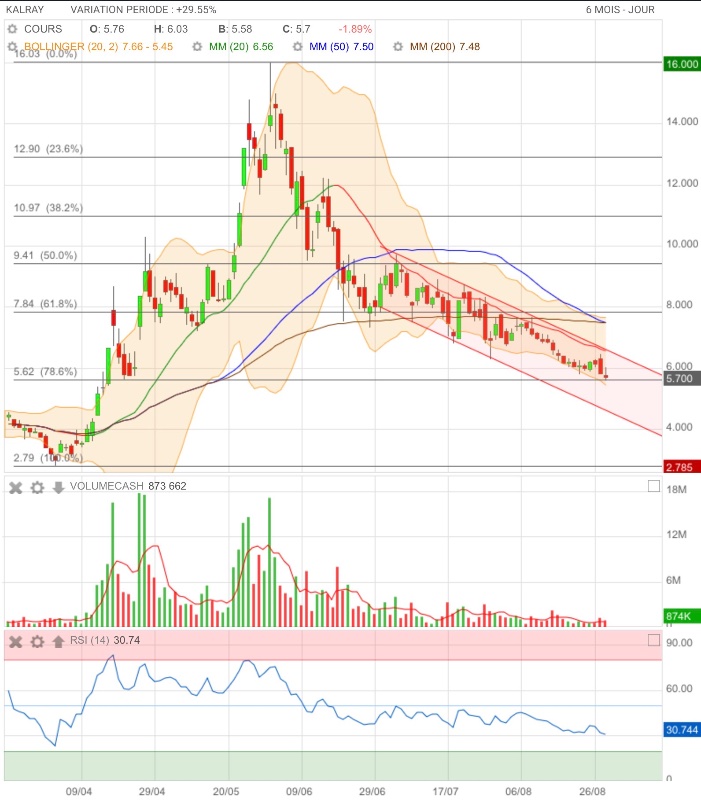Image resolution: width=701 pixels, height=800 pixels.
Task: Click the 5.700 current price tag
Action: click(682, 379)
